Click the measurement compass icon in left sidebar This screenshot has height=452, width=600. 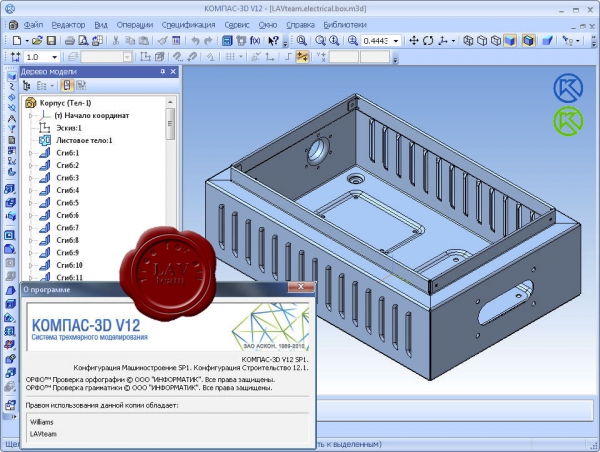click(11, 118)
